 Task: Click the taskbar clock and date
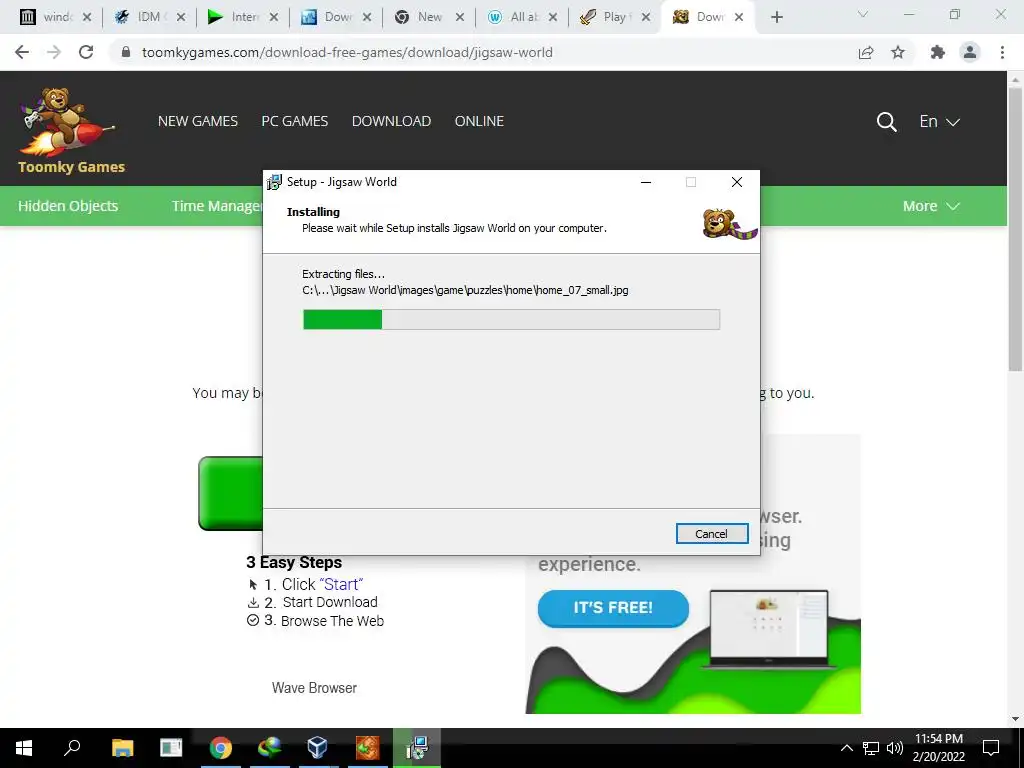point(938,748)
